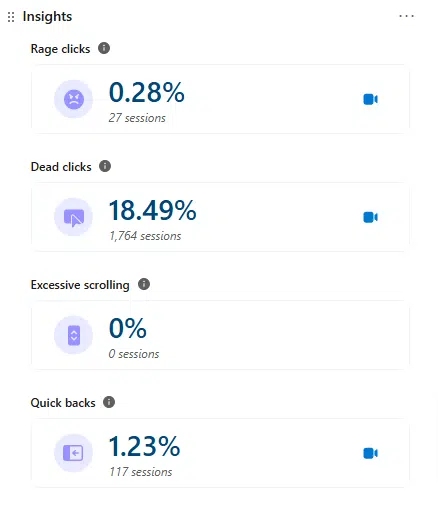Viewport: 438px width, 506px height.
Task: Click the angry face Rage clicks icon
Action: tap(73, 99)
